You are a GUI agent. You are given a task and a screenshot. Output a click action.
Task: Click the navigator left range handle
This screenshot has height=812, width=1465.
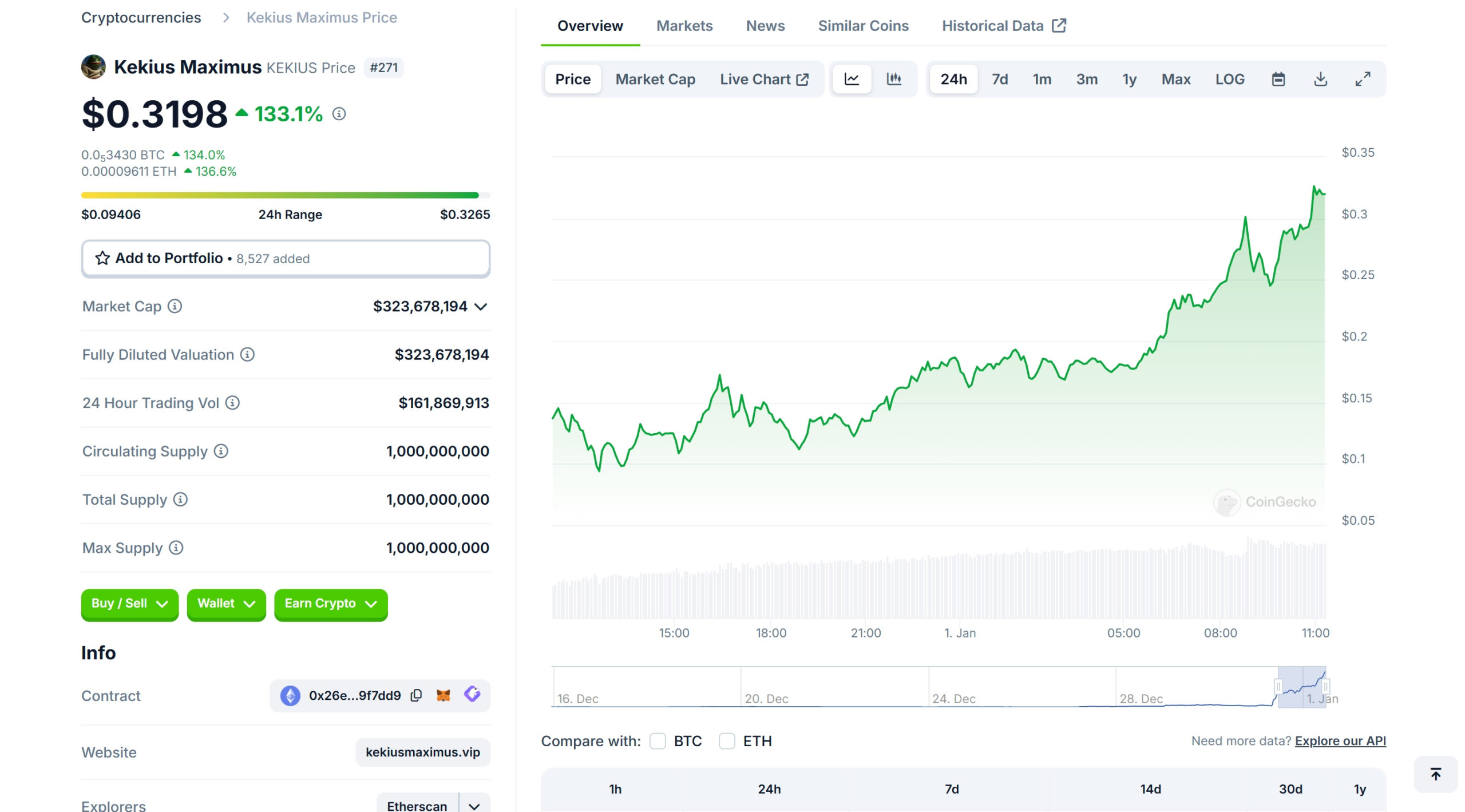tap(1278, 686)
